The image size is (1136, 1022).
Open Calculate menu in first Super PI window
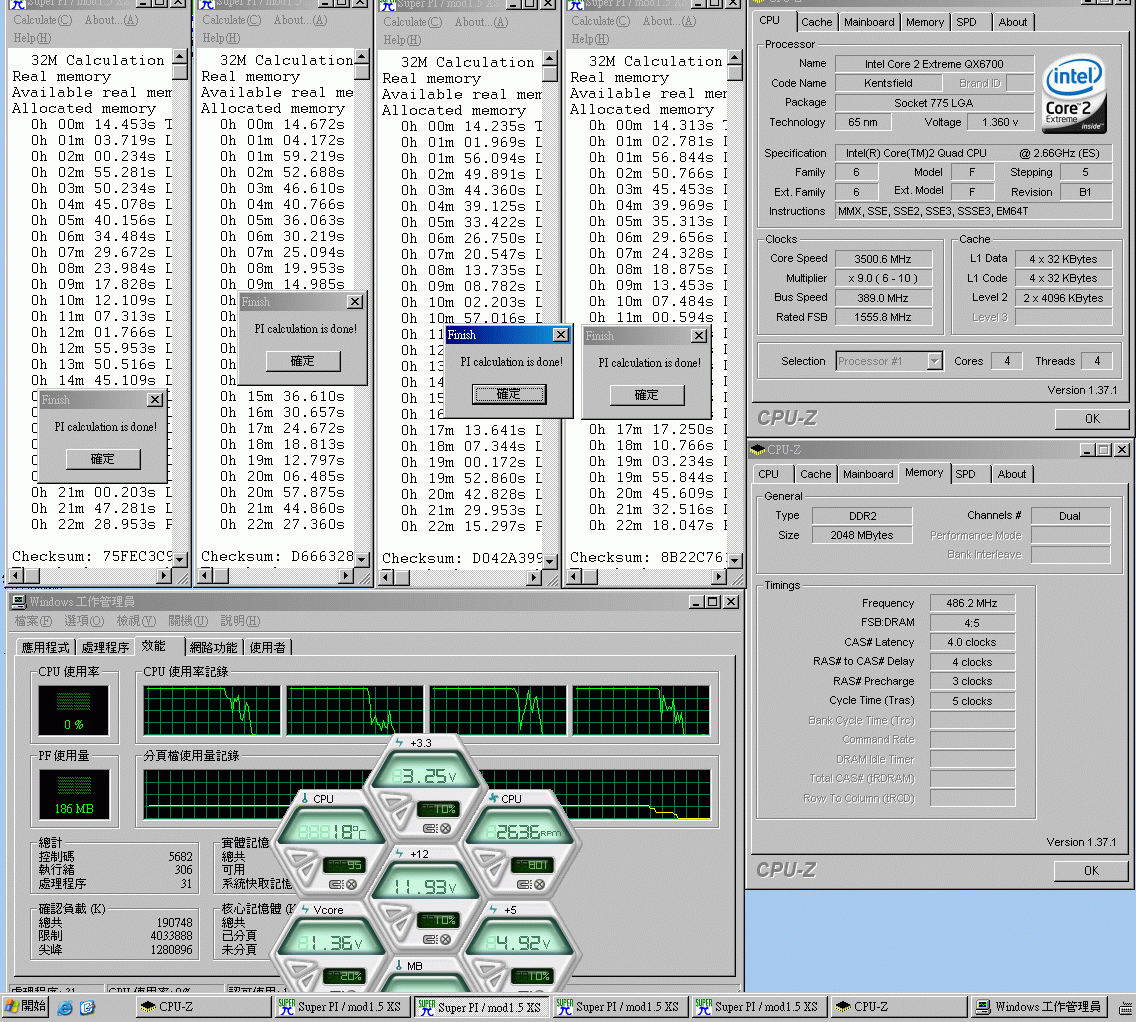[x=43, y=20]
